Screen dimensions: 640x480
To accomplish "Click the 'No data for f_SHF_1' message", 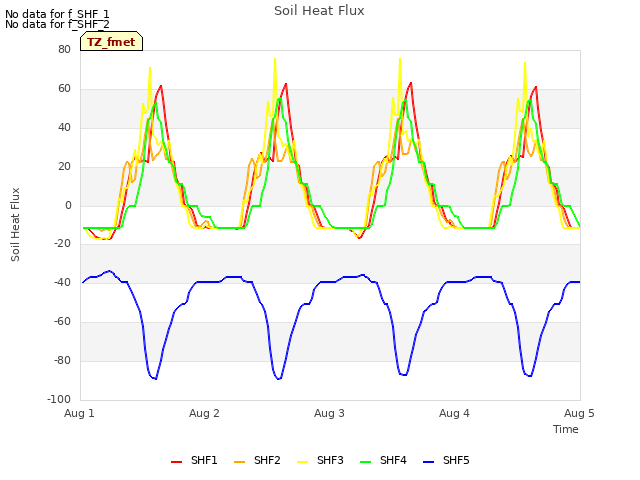I will click(57, 14).
